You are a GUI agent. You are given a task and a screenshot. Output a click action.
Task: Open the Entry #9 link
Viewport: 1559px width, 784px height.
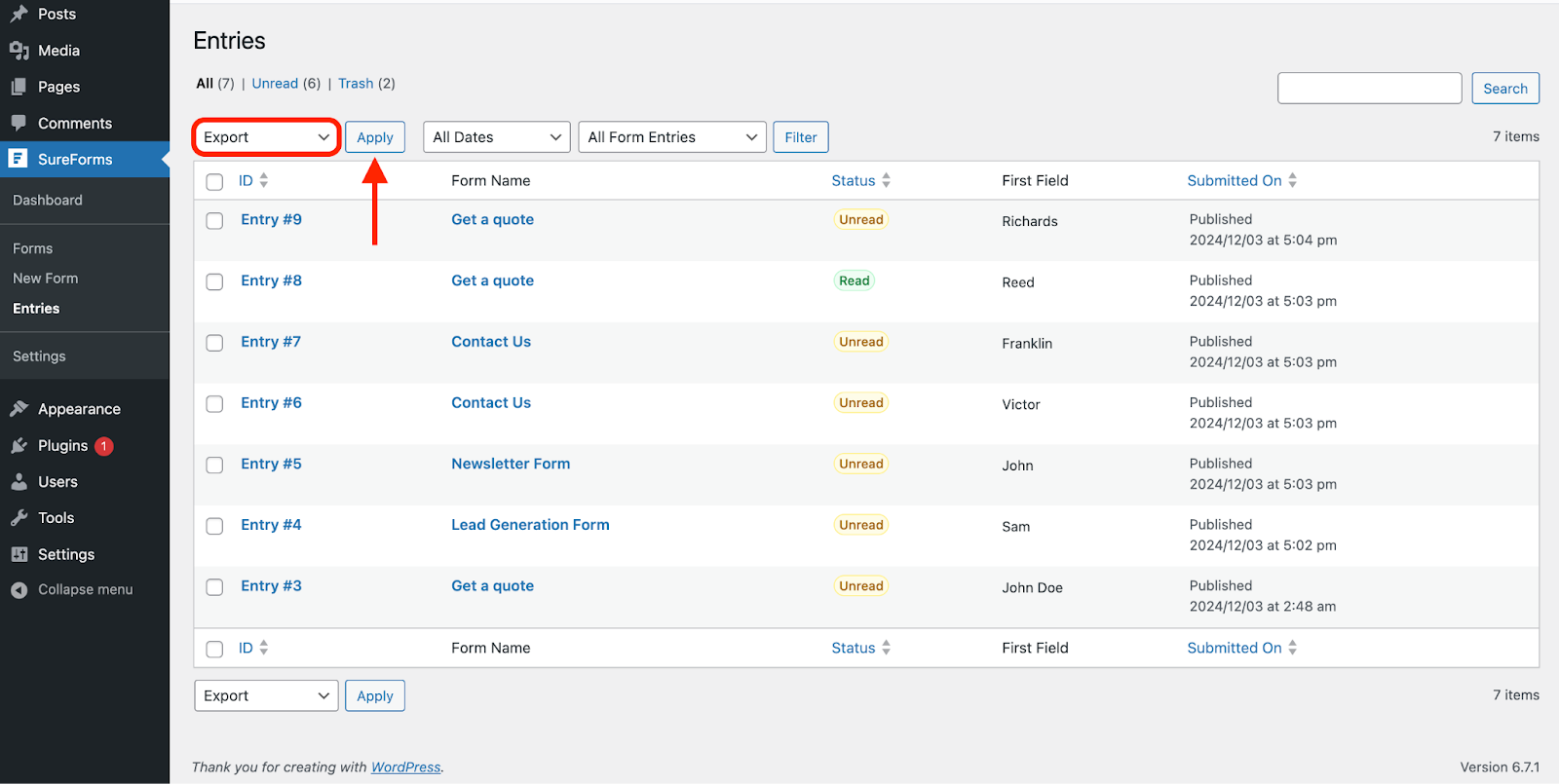271,220
